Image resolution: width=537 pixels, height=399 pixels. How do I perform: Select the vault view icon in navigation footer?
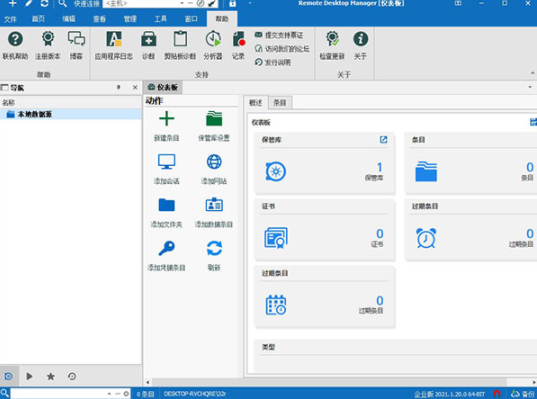click(8, 376)
